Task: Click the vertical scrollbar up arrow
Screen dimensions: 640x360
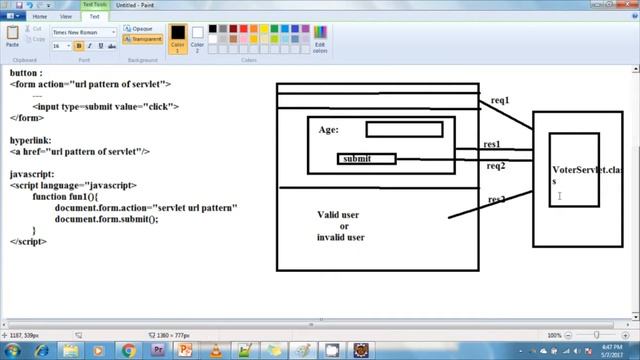Action: tap(636, 69)
